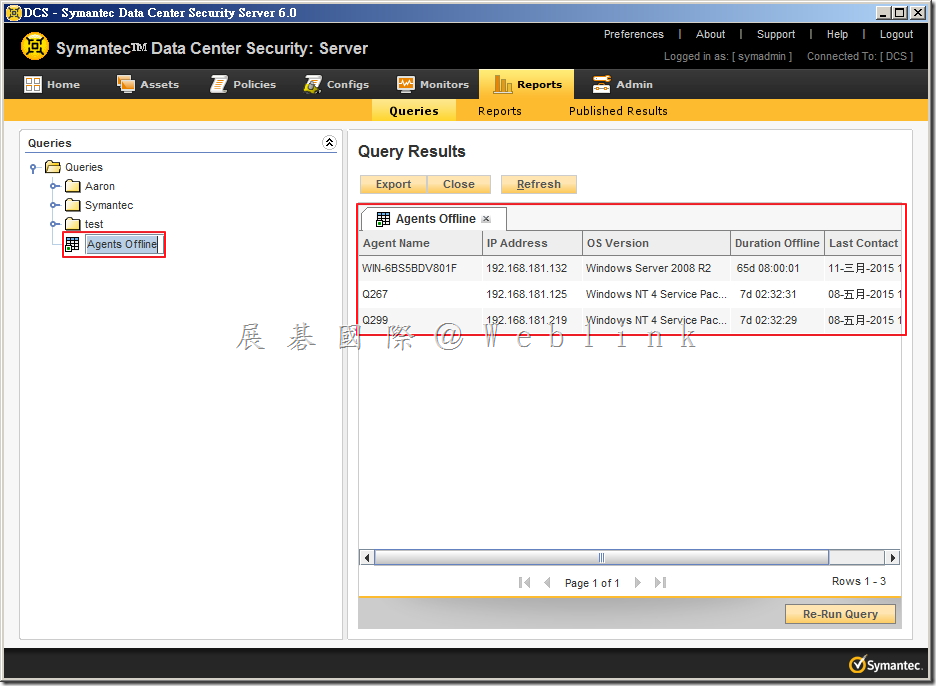
Task: Click the Export button
Action: coord(393,184)
